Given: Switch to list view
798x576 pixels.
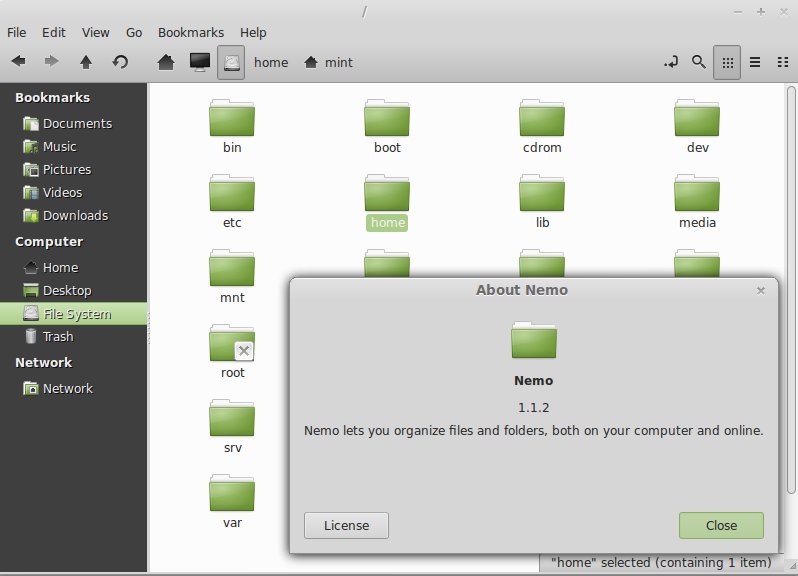Looking at the screenshot, I should (x=755, y=62).
